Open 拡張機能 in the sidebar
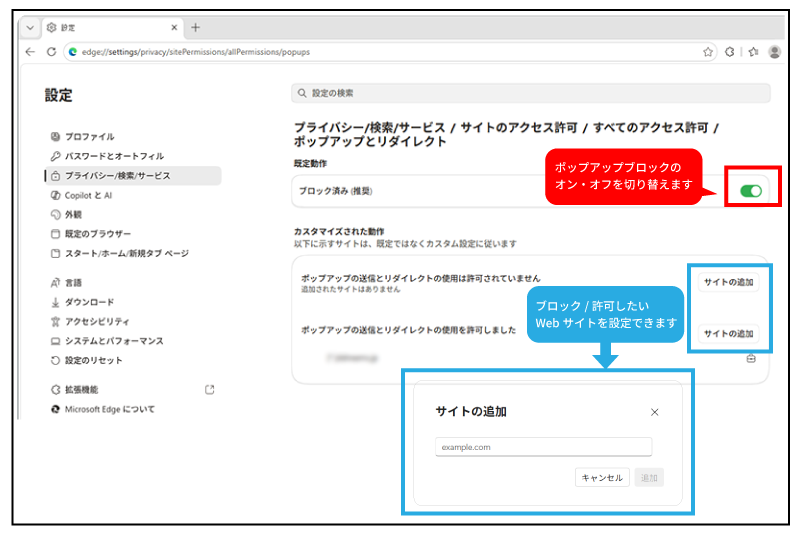The height and width of the screenshot is (534, 800). [x=133, y=390]
